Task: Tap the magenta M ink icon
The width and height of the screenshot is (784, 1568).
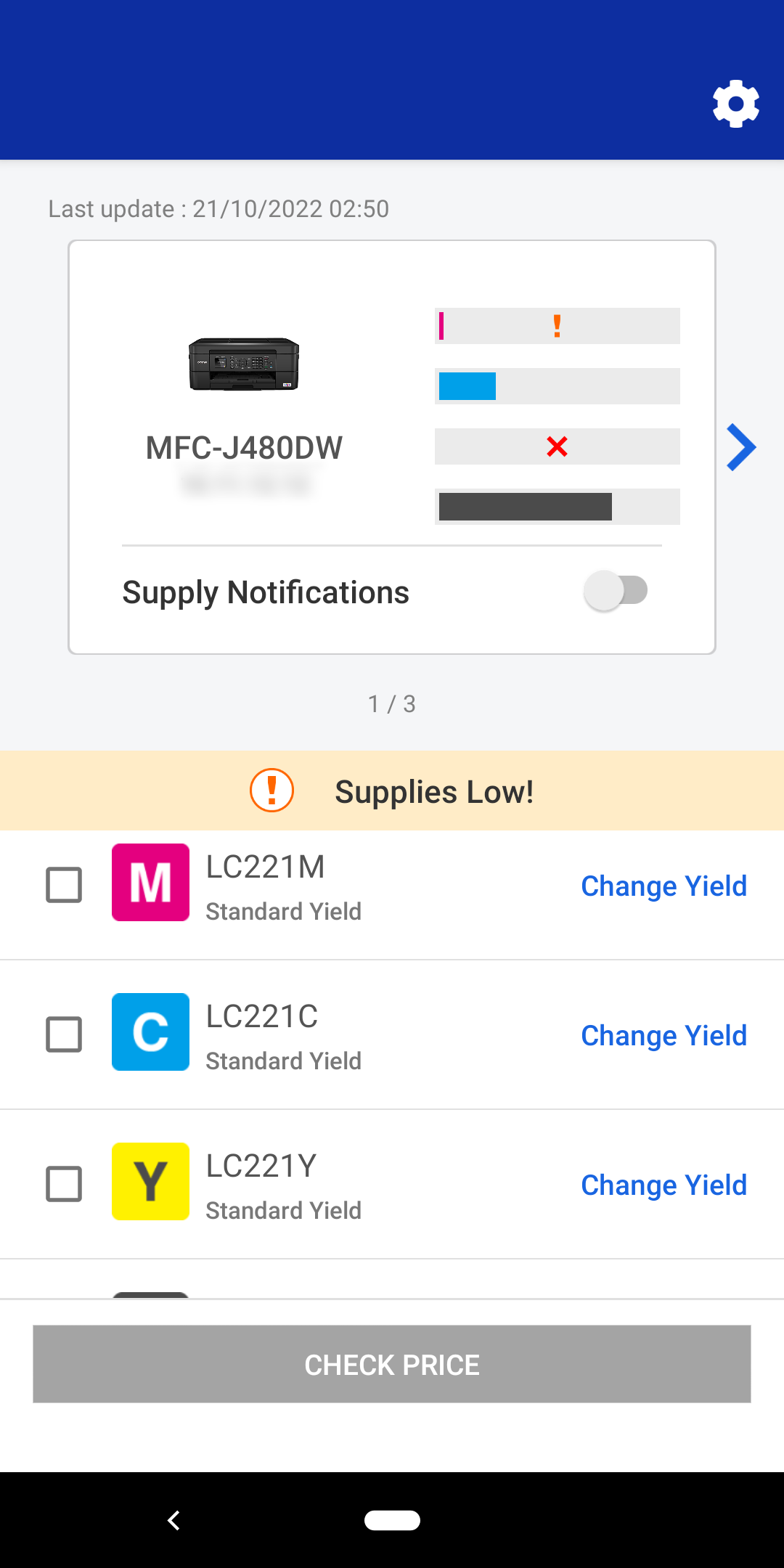Action: 150,883
